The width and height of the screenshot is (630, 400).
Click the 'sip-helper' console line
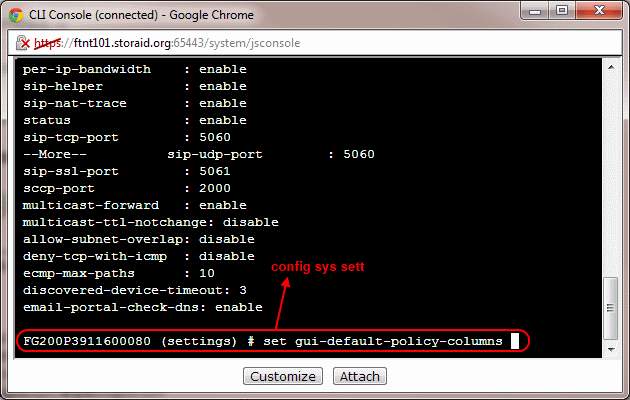(135, 86)
